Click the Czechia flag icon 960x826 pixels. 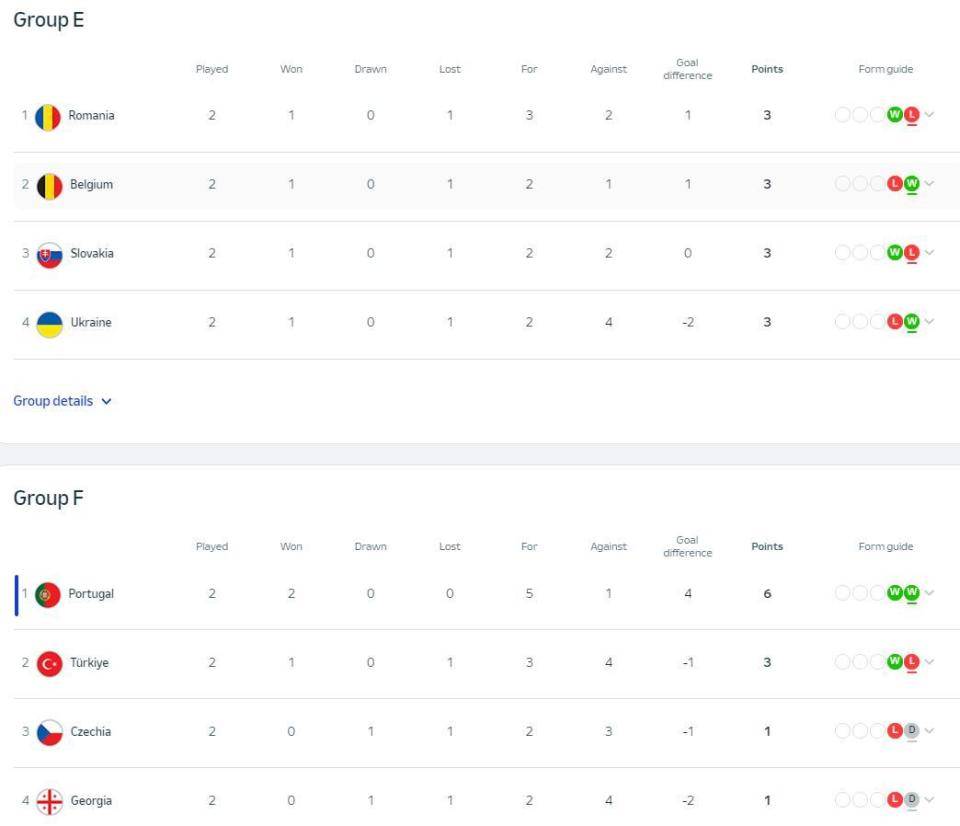pos(50,733)
